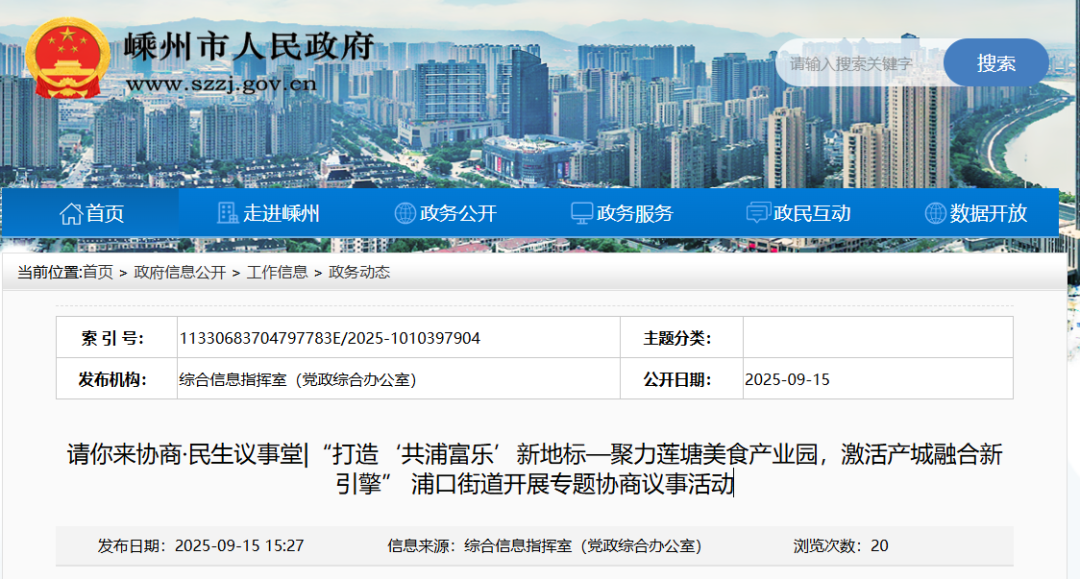Click the www.szzj.gov.cn address text
Screen dimensions: 1080x579
coord(222,84)
